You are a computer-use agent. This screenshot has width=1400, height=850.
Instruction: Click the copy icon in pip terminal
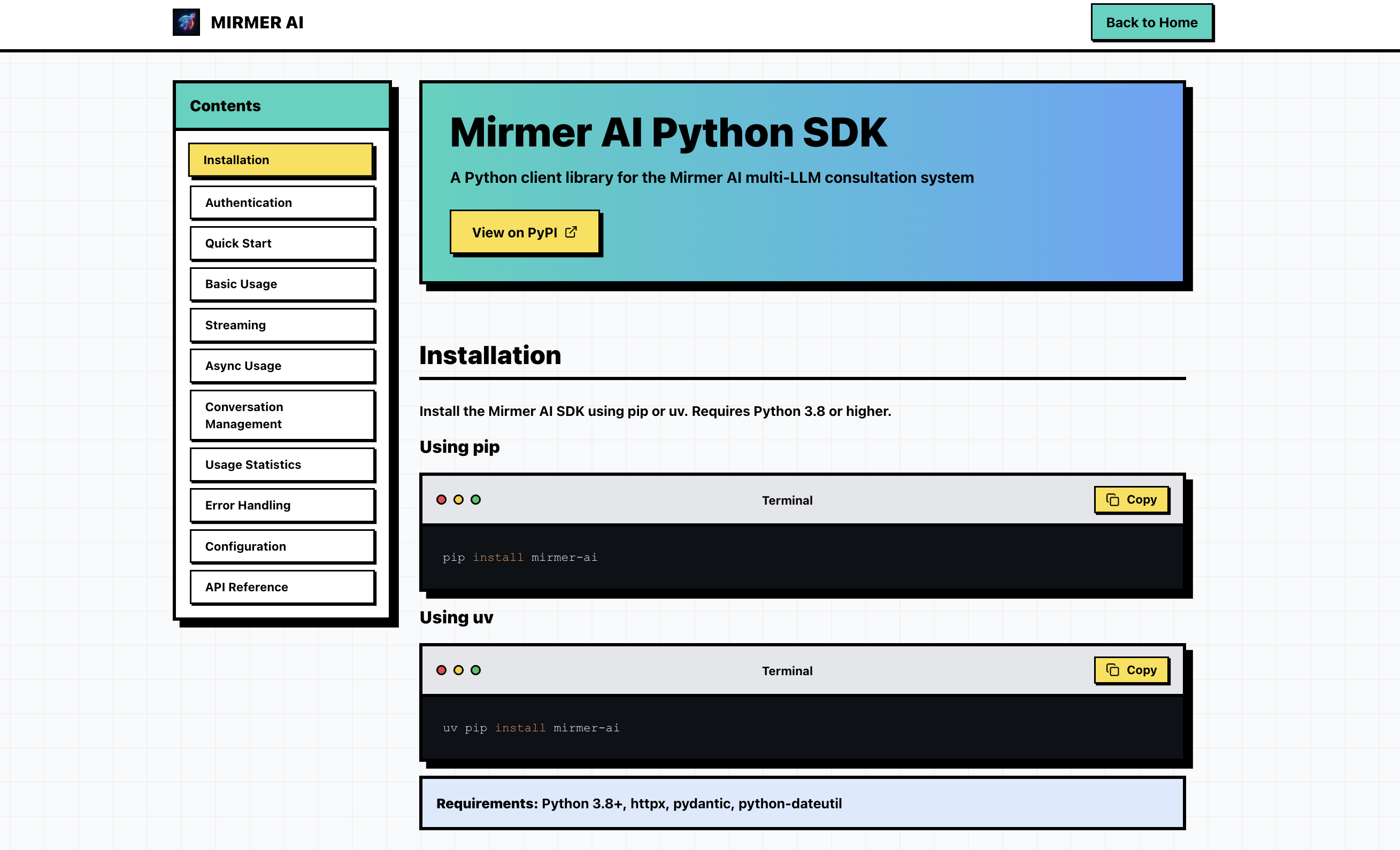[x=1112, y=499]
